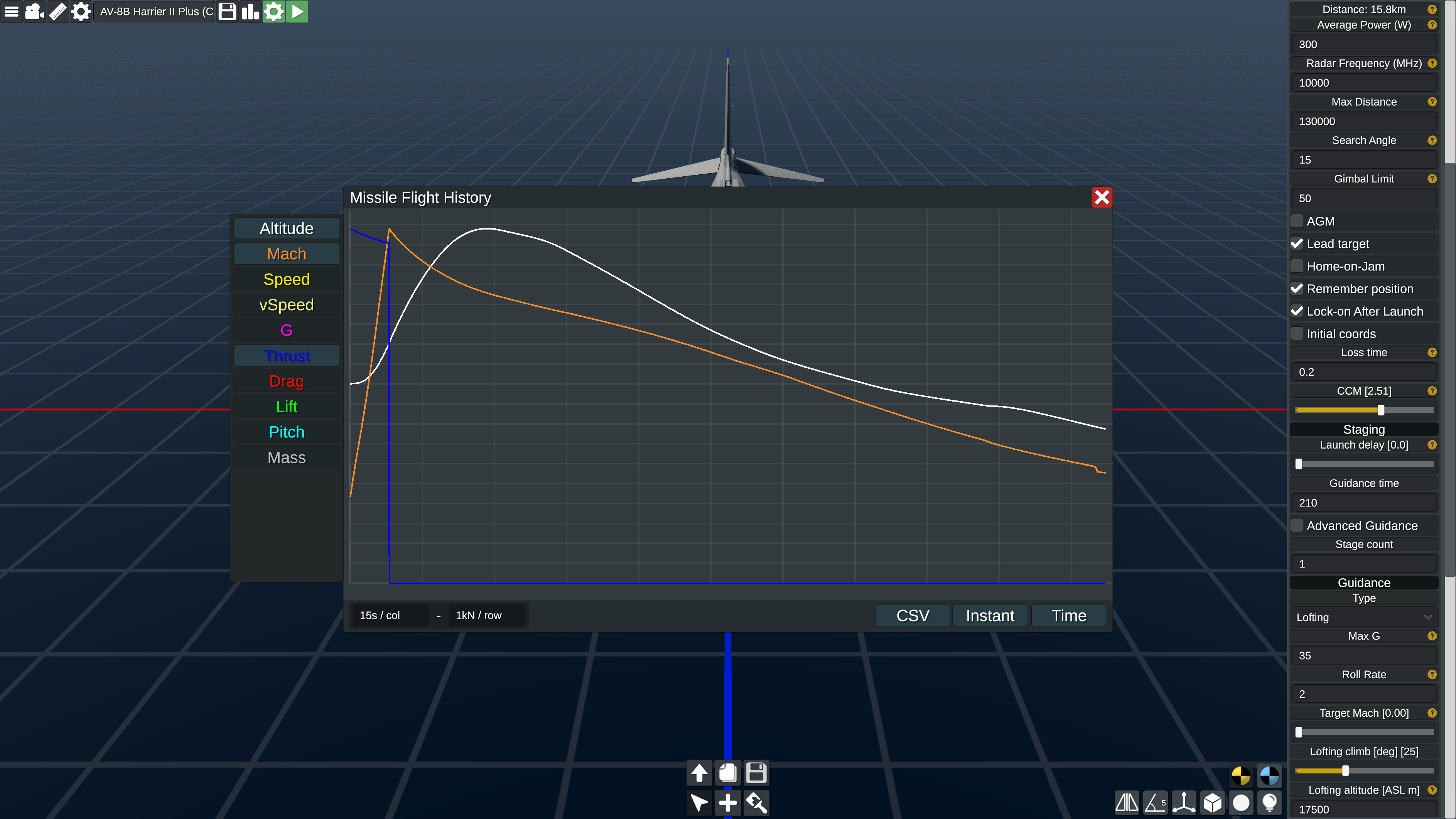Select the paint brush tool
Image resolution: width=1456 pixels, height=819 pixels.
tap(756, 803)
